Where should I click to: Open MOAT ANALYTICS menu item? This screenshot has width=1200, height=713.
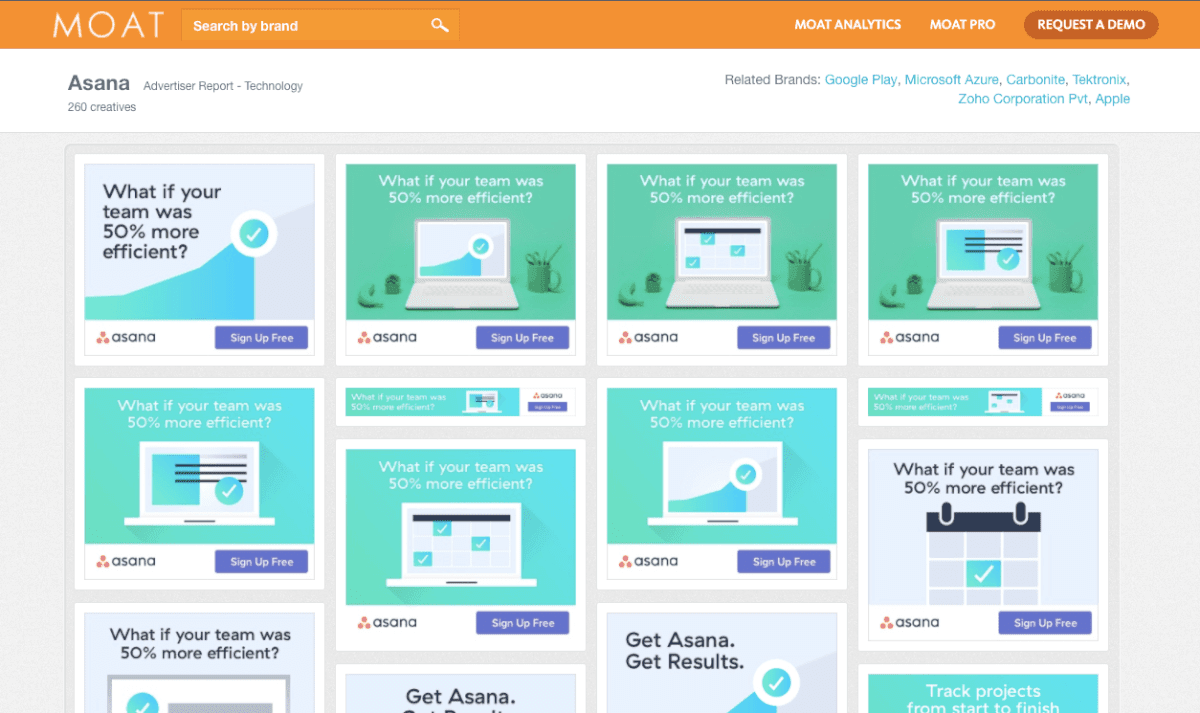pyautogui.click(x=848, y=25)
